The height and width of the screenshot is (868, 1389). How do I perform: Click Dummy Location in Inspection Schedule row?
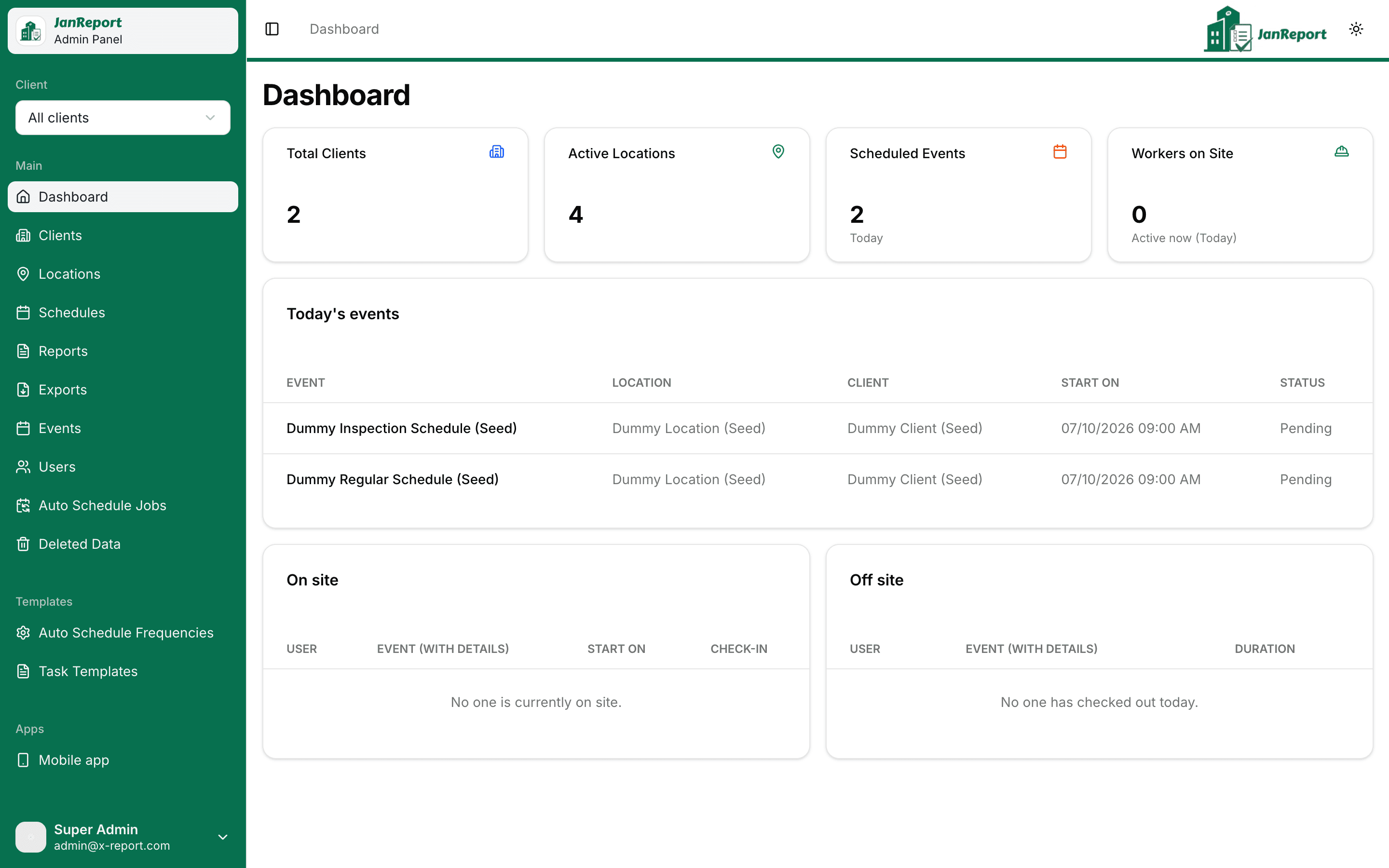pyautogui.click(x=688, y=428)
